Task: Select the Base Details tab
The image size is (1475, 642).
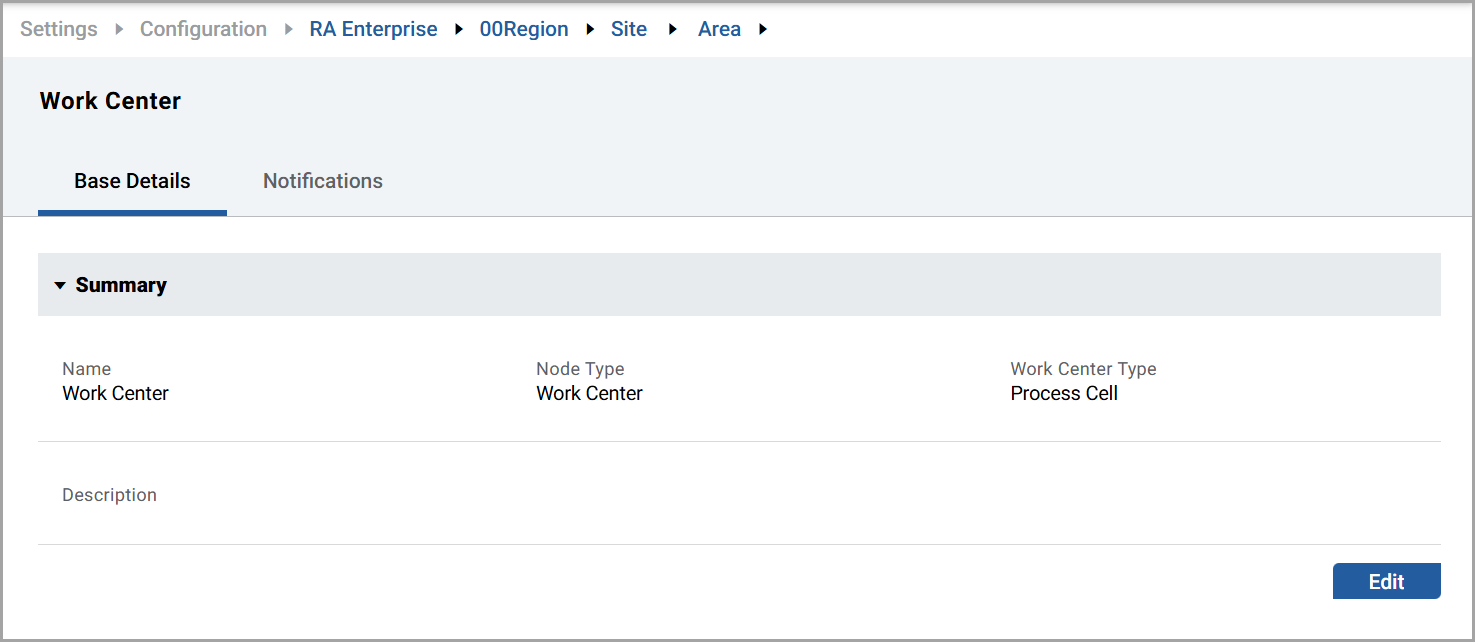Action: tap(132, 181)
